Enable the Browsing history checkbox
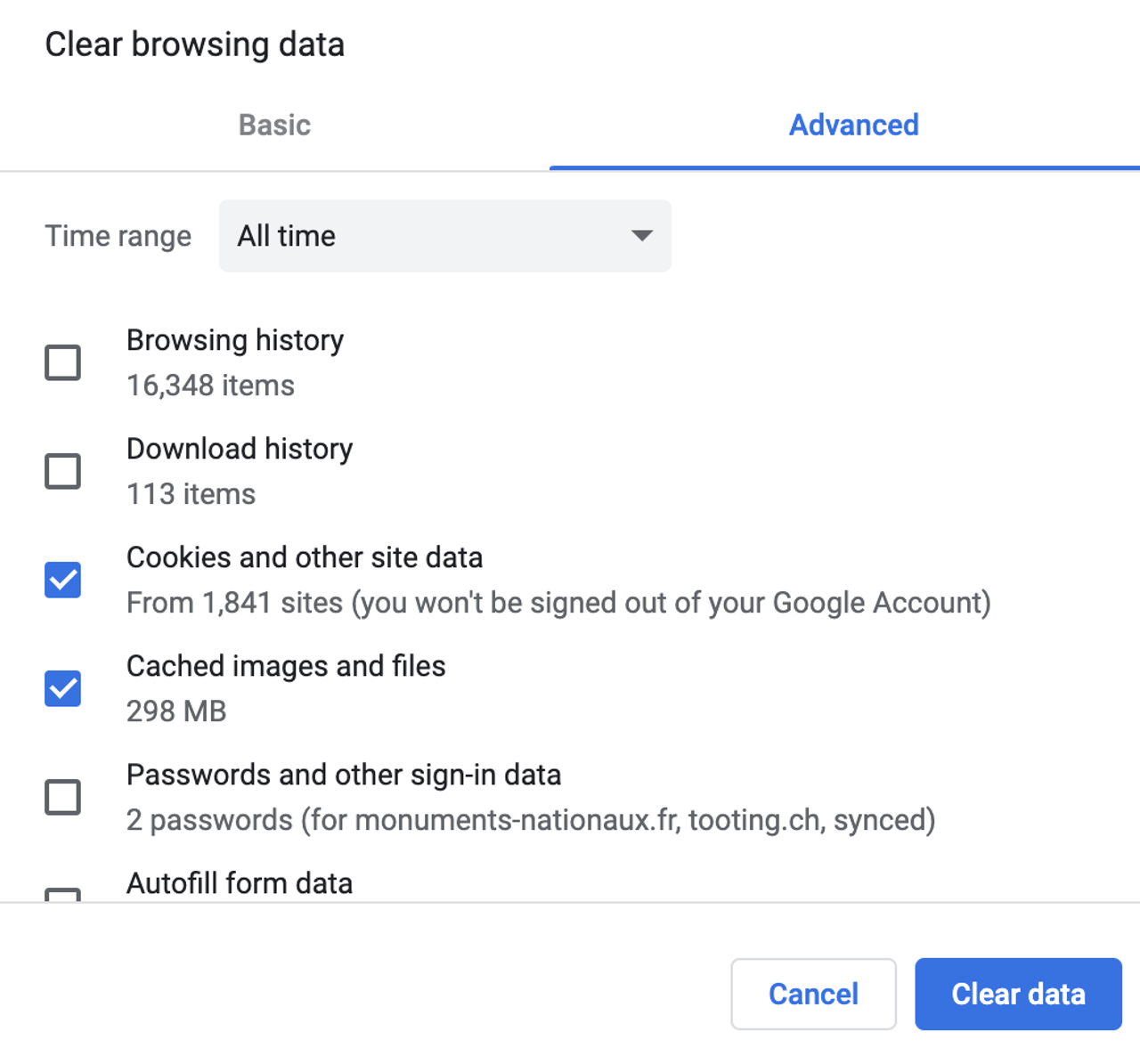 [x=63, y=362]
